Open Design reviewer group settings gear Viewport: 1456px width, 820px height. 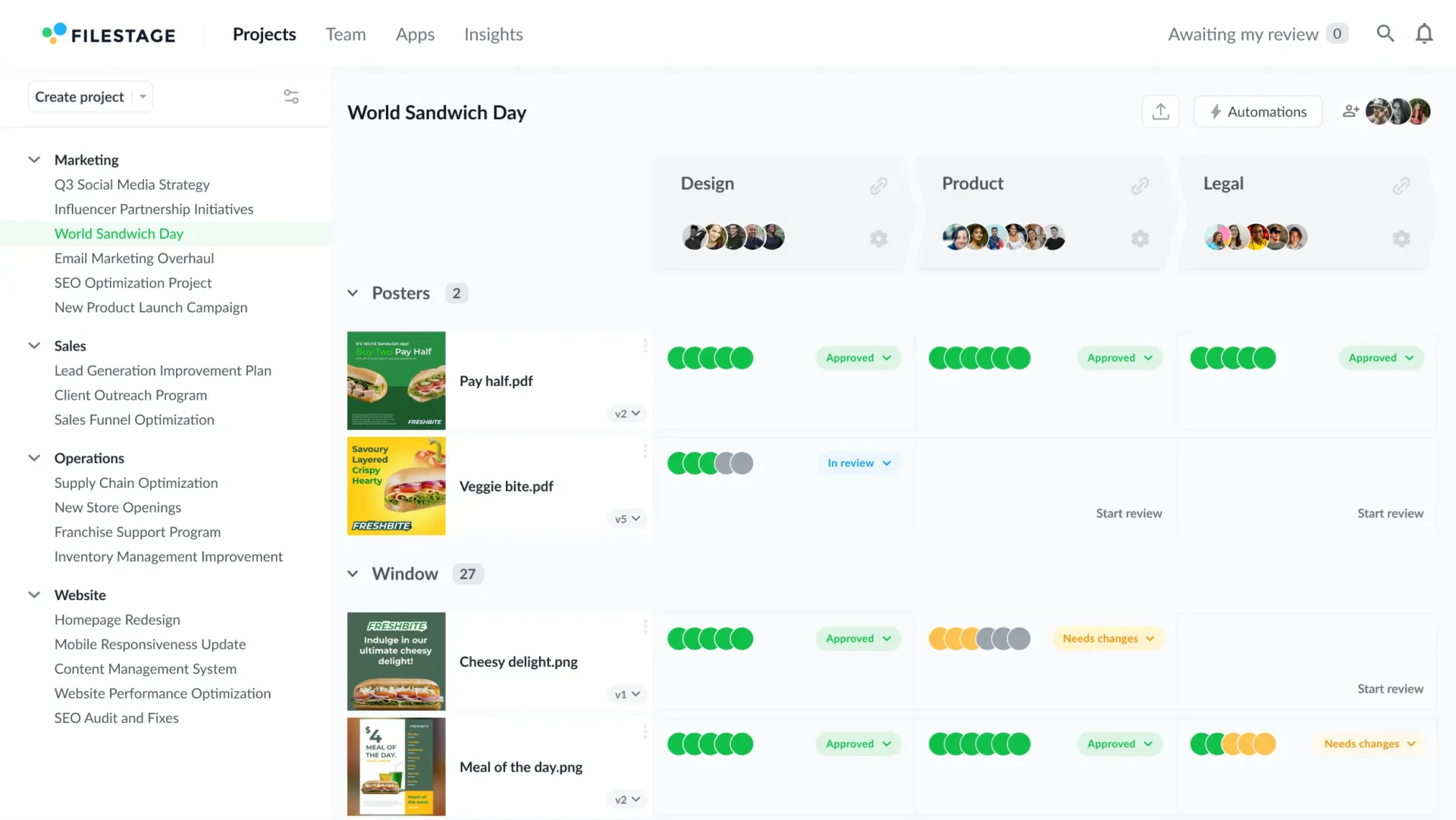coord(878,239)
